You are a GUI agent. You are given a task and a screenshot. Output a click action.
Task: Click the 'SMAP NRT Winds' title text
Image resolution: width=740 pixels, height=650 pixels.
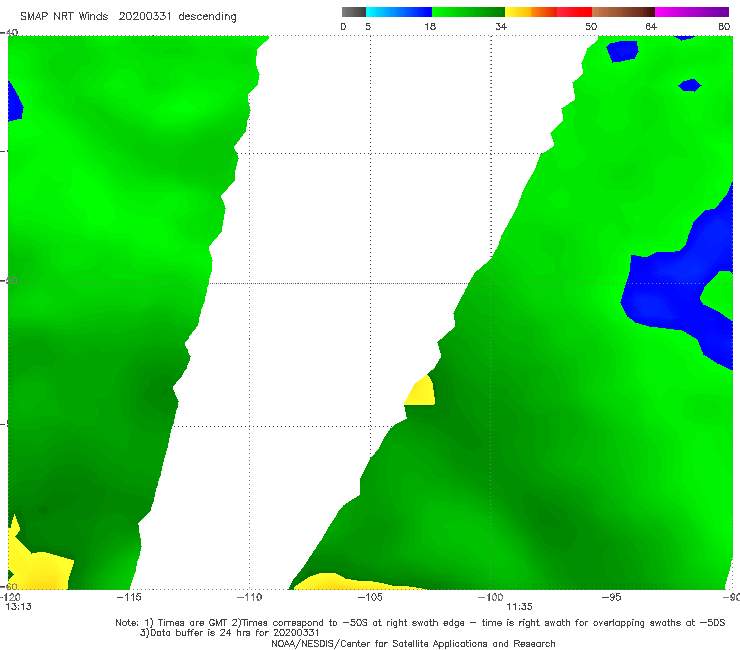[64, 17]
